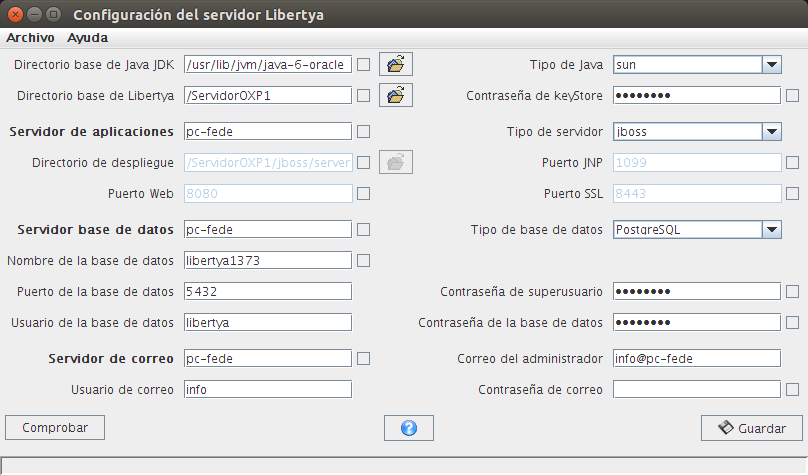Screen dimensions: 808x475
Task: Click the Usuario de la base de datos field
Action: (x=268, y=323)
